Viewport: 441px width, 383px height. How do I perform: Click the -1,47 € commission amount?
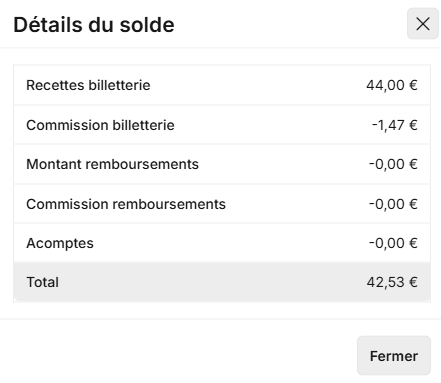point(394,125)
